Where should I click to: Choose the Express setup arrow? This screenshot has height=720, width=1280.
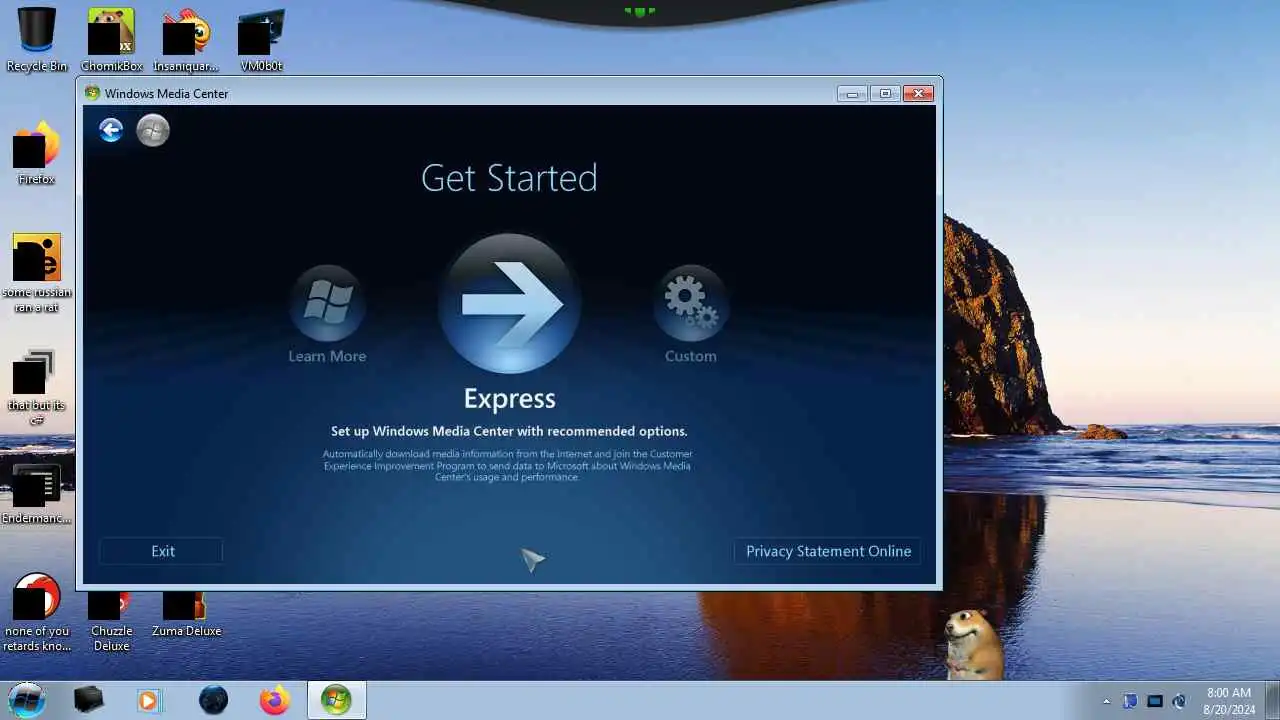coord(509,304)
